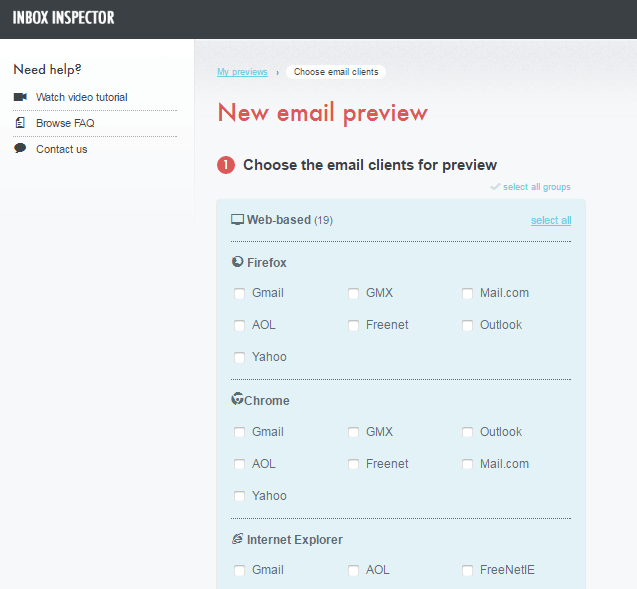
Task: Click Choose the email clients for preview heading
Action: click(370, 165)
